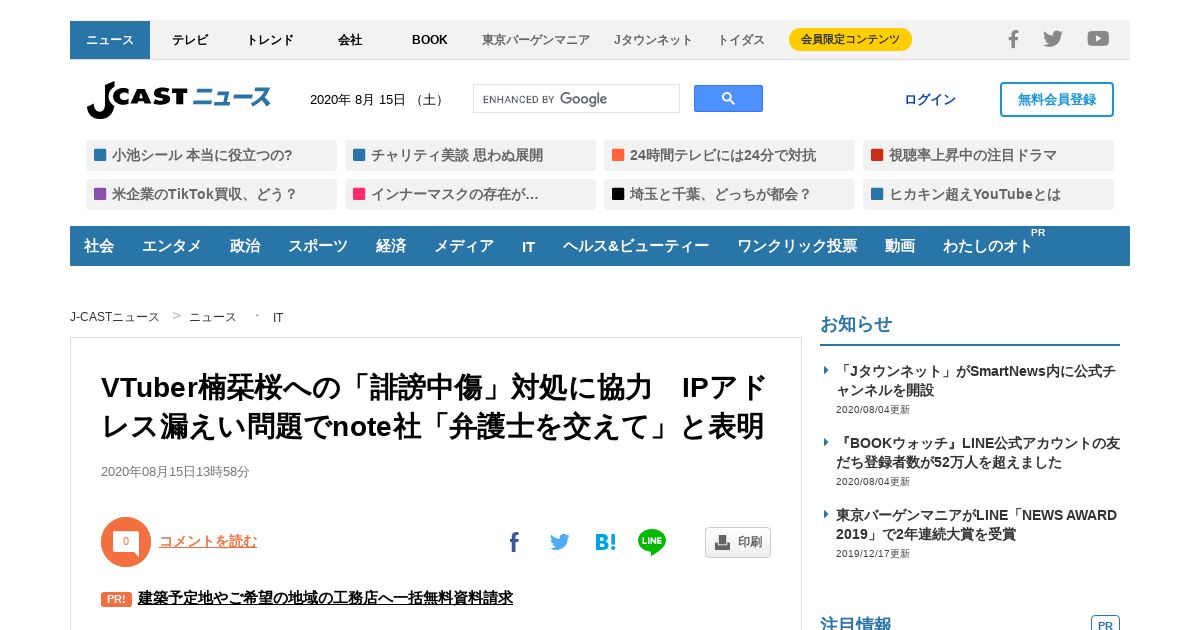Image resolution: width=1200 pixels, height=630 pixels.
Task: Open 建築予定地 工務店 PR link
Action: (x=325, y=598)
